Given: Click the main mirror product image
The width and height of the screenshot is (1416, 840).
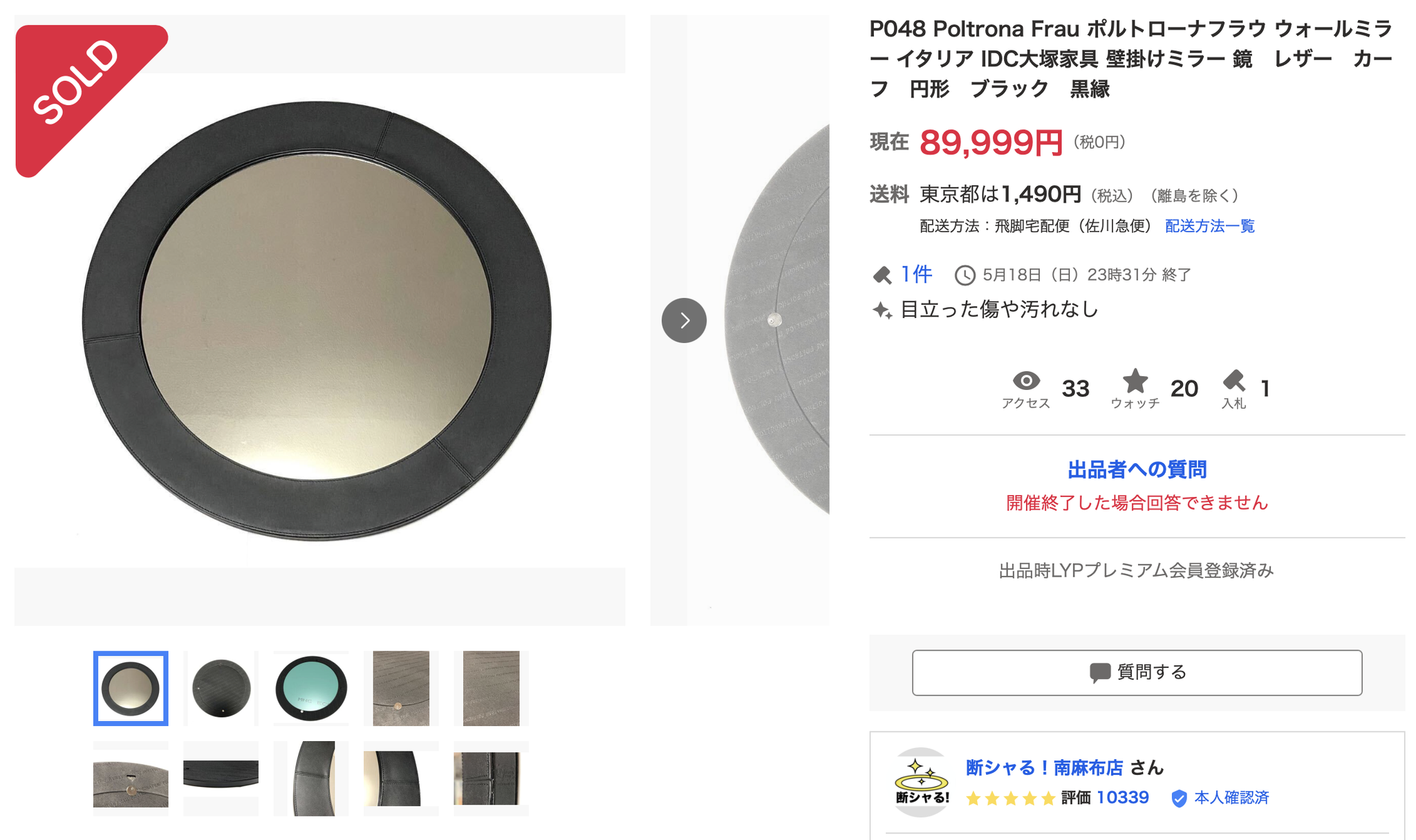Looking at the screenshot, I should (319, 320).
